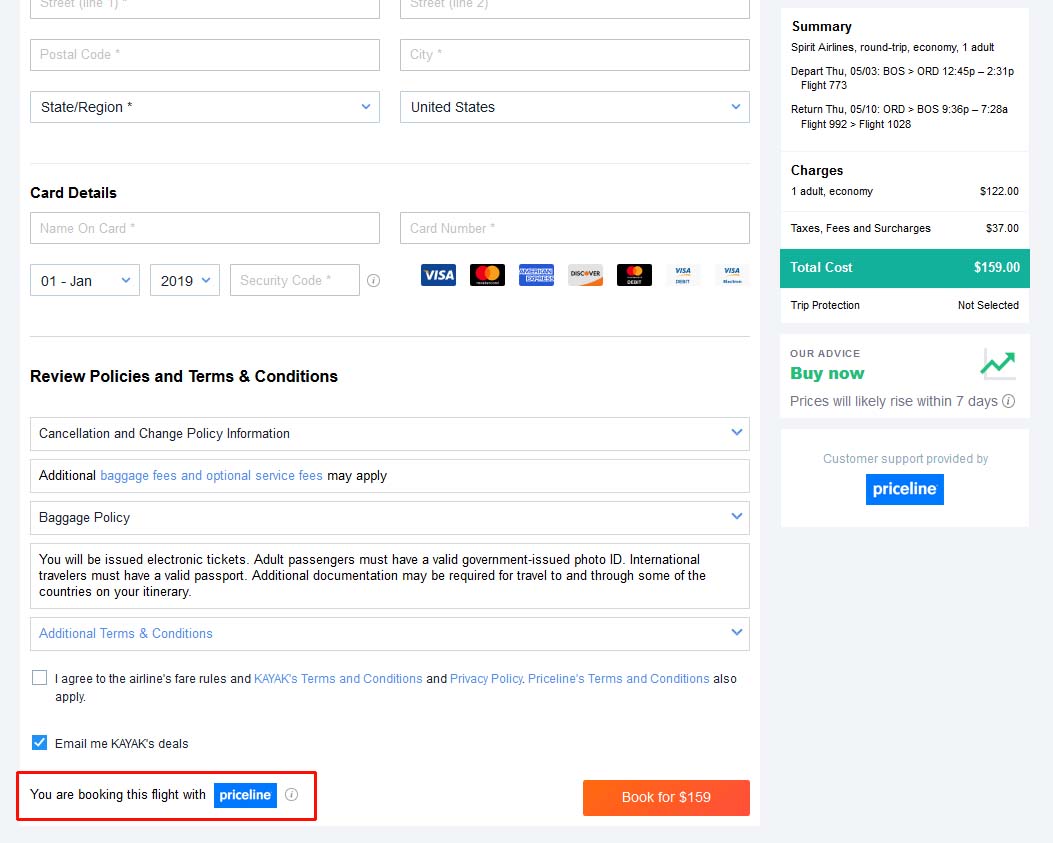Open the United States country dropdown

[574, 107]
